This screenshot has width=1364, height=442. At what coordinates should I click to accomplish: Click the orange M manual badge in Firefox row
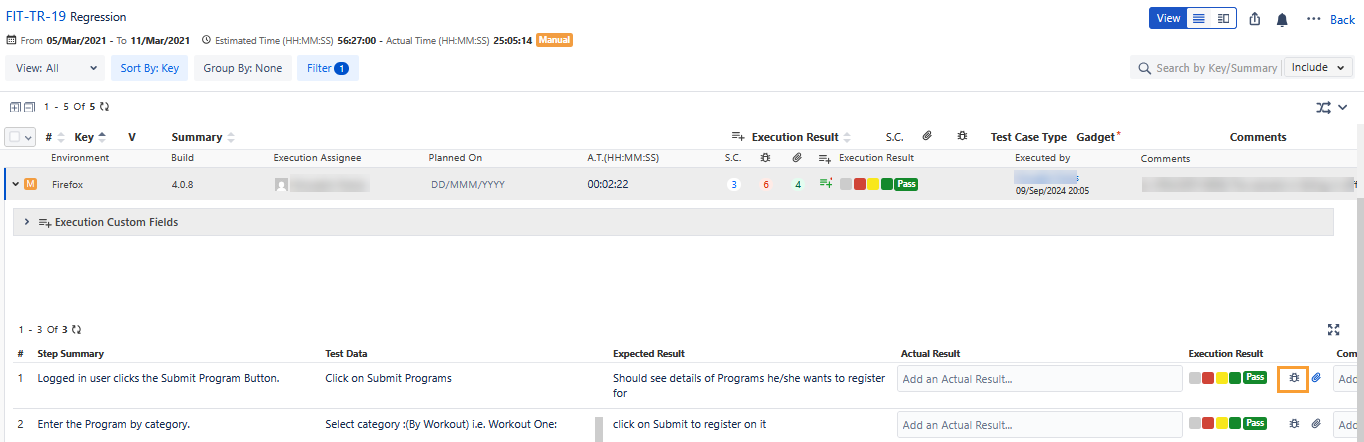click(x=31, y=184)
